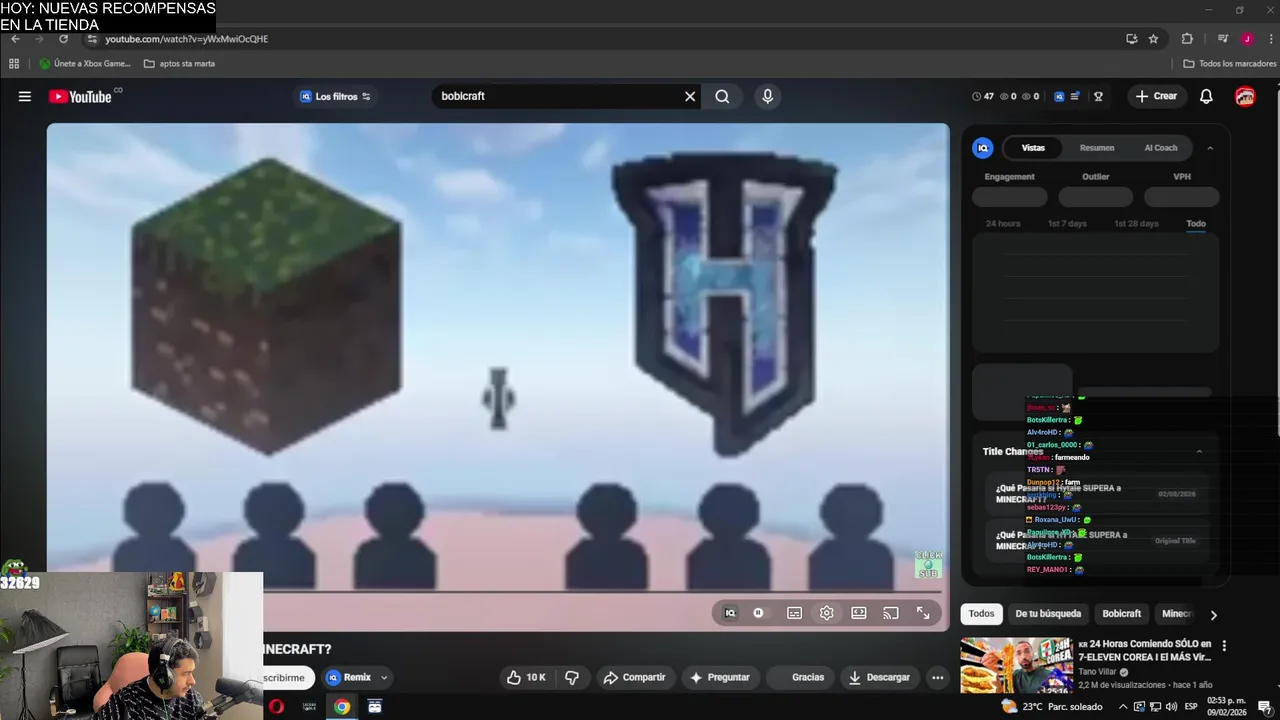Open video player settings gear
The width and height of the screenshot is (1280, 720).
point(826,613)
